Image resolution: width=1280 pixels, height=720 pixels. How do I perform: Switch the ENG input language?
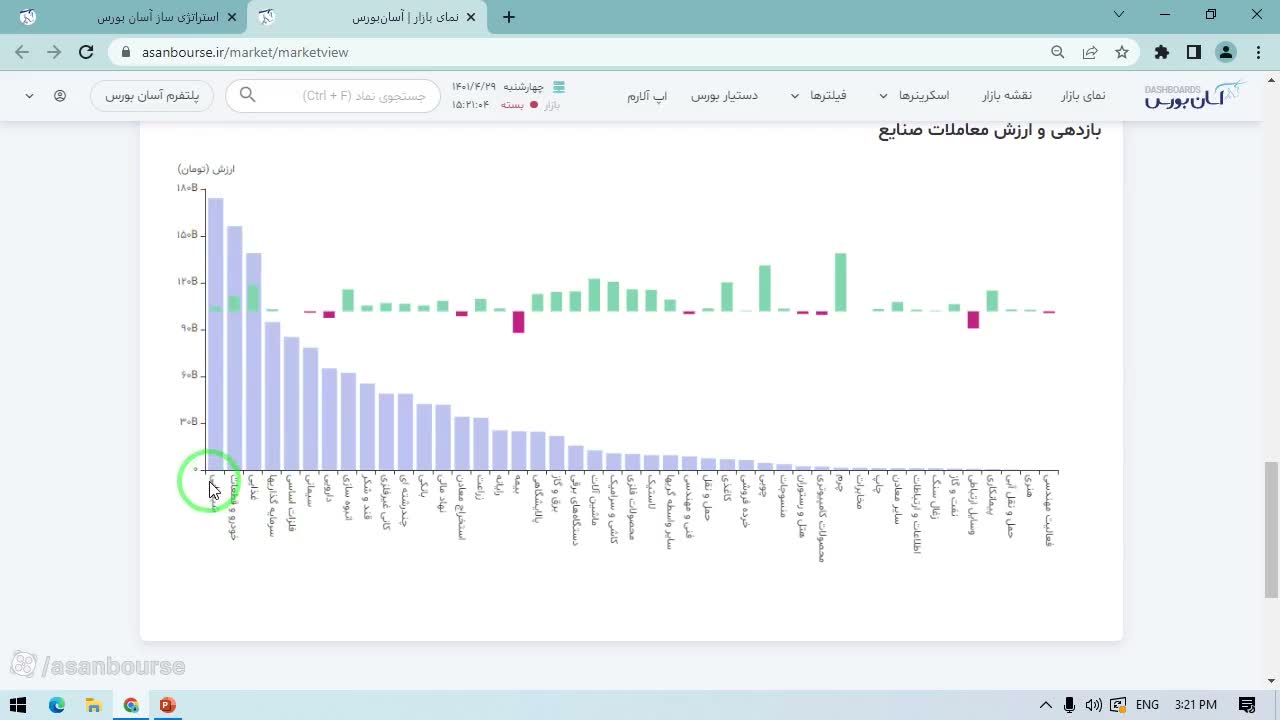[x=1147, y=705]
